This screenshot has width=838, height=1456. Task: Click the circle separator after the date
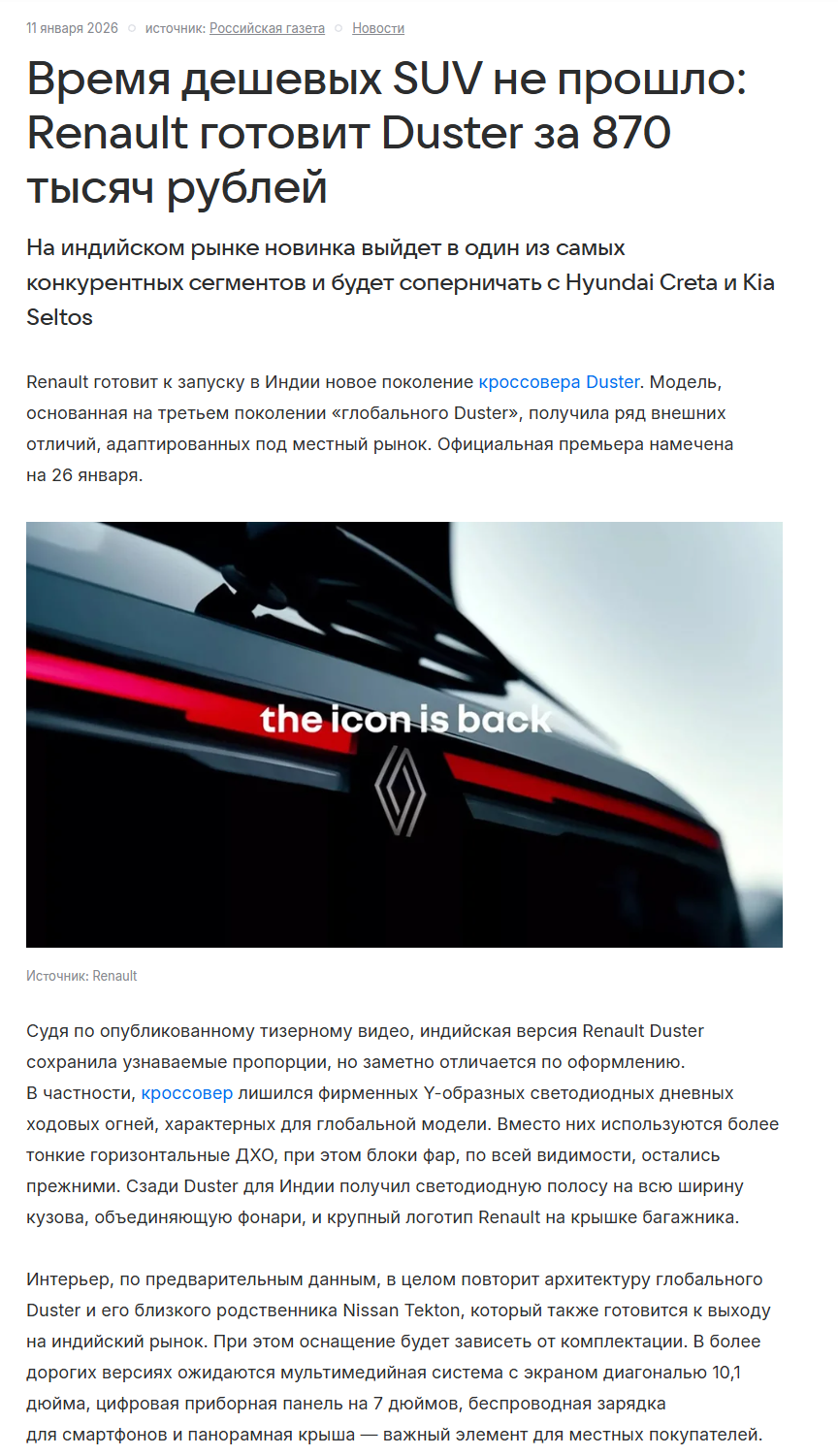click(x=132, y=28)
